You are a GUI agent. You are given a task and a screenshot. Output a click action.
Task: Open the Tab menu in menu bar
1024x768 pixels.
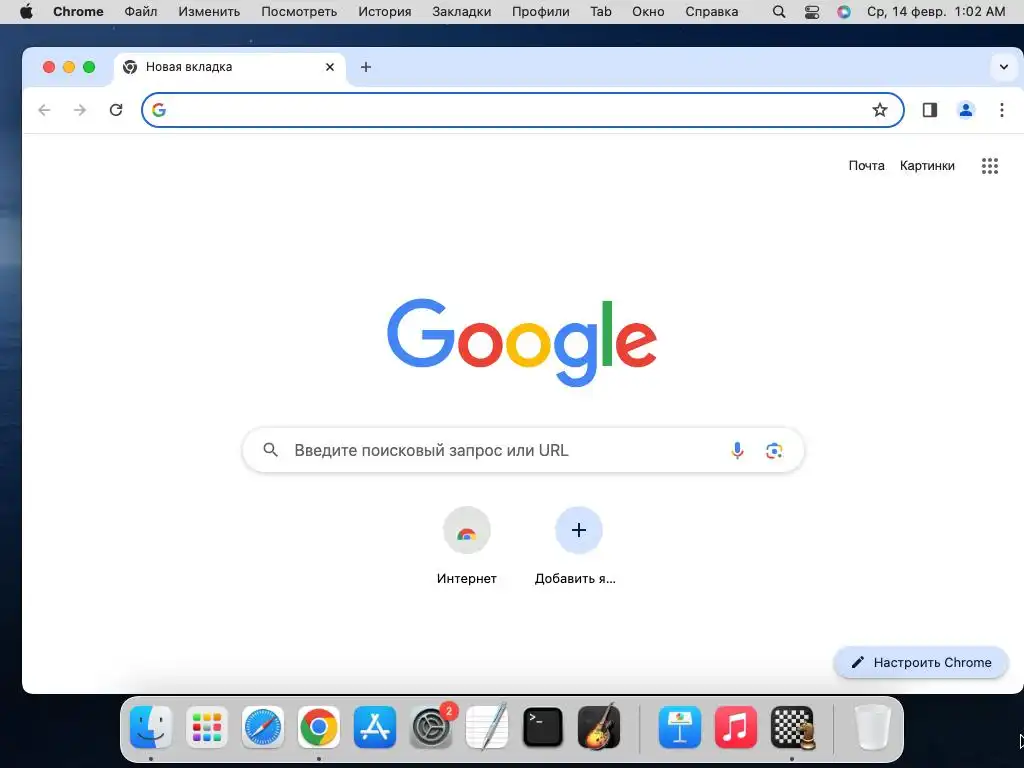[x=601, y=12]
